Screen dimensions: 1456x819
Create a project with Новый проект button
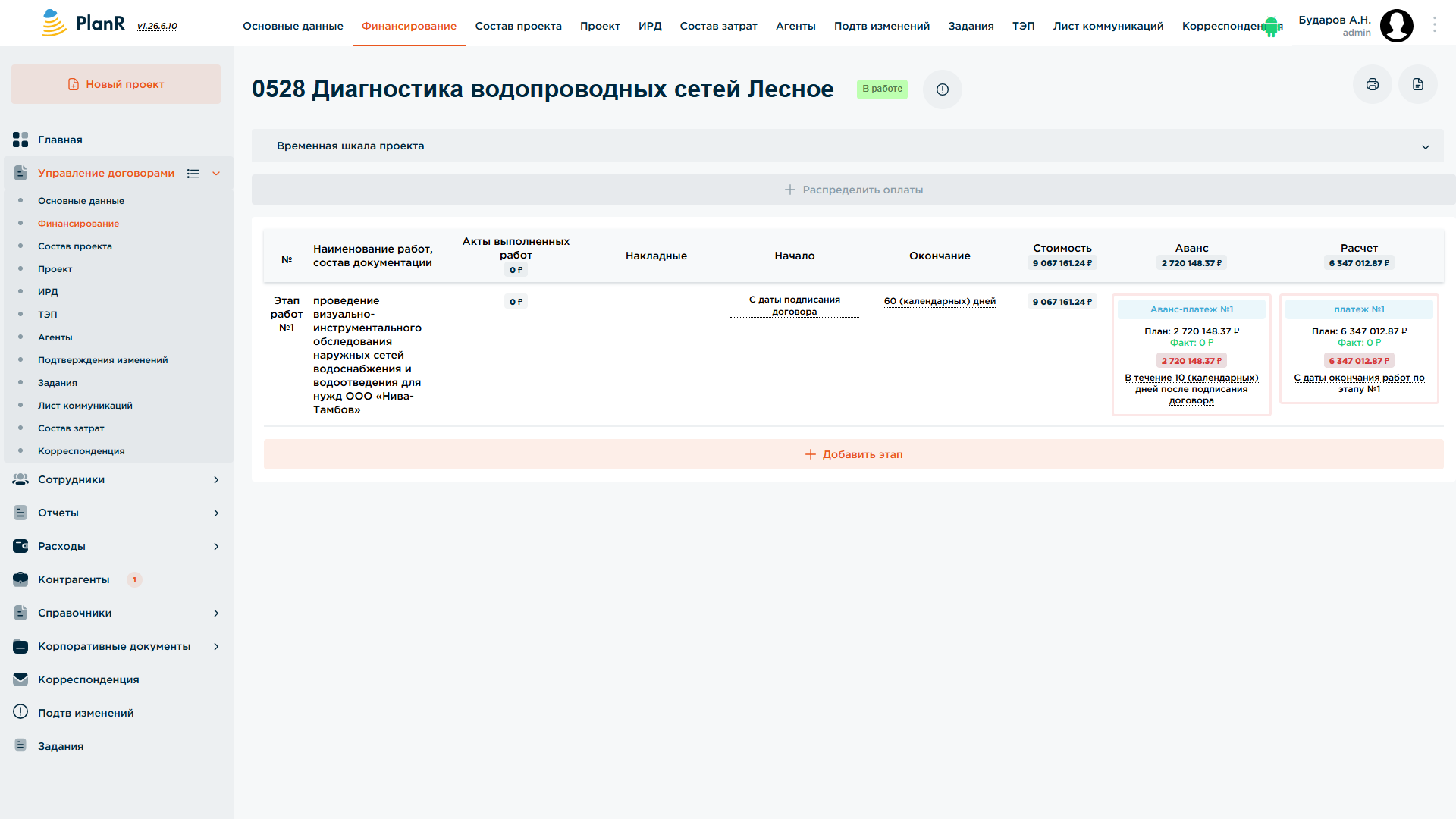point(116,84)
